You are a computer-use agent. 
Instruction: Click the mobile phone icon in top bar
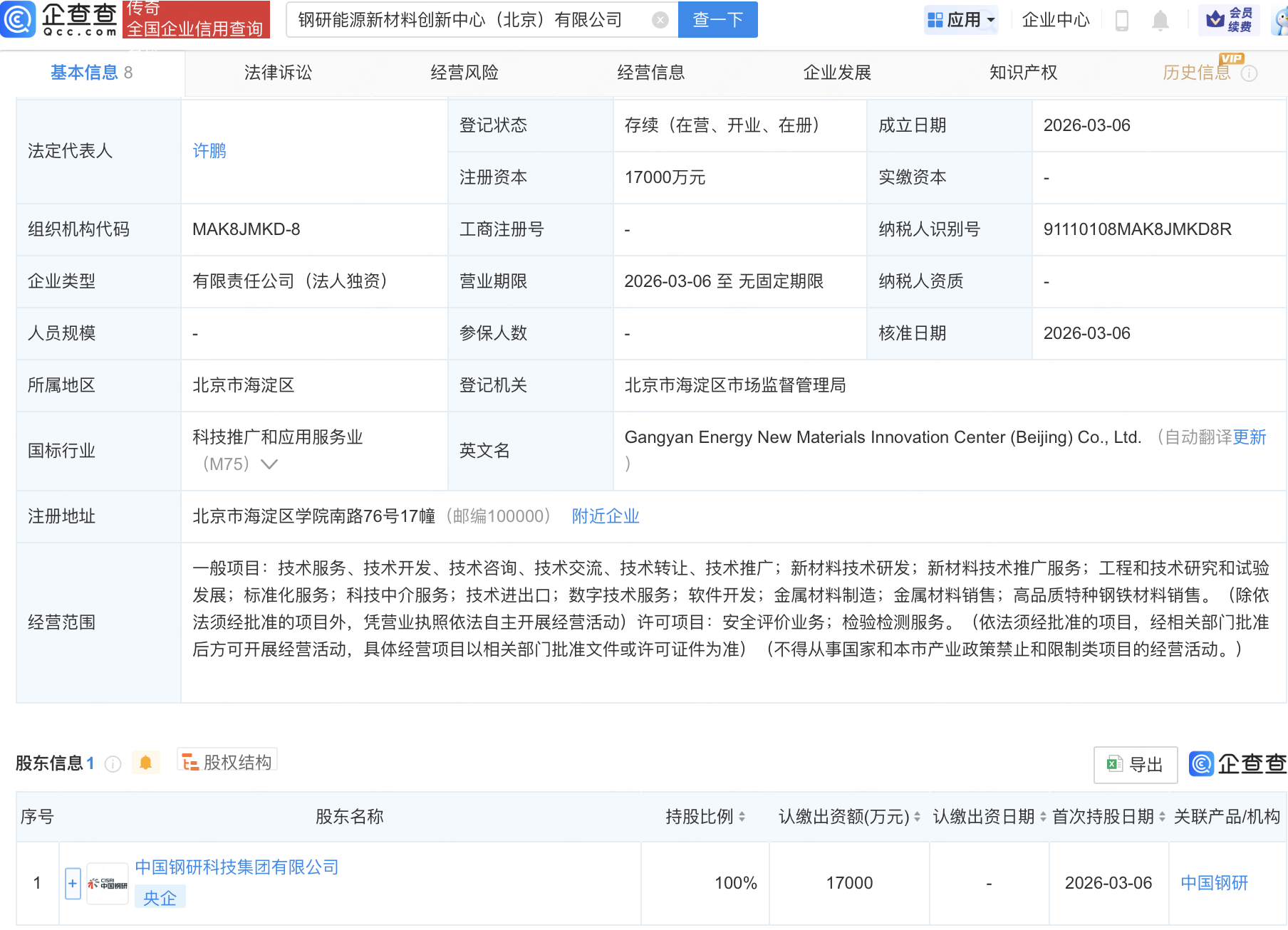(1122, 20)
